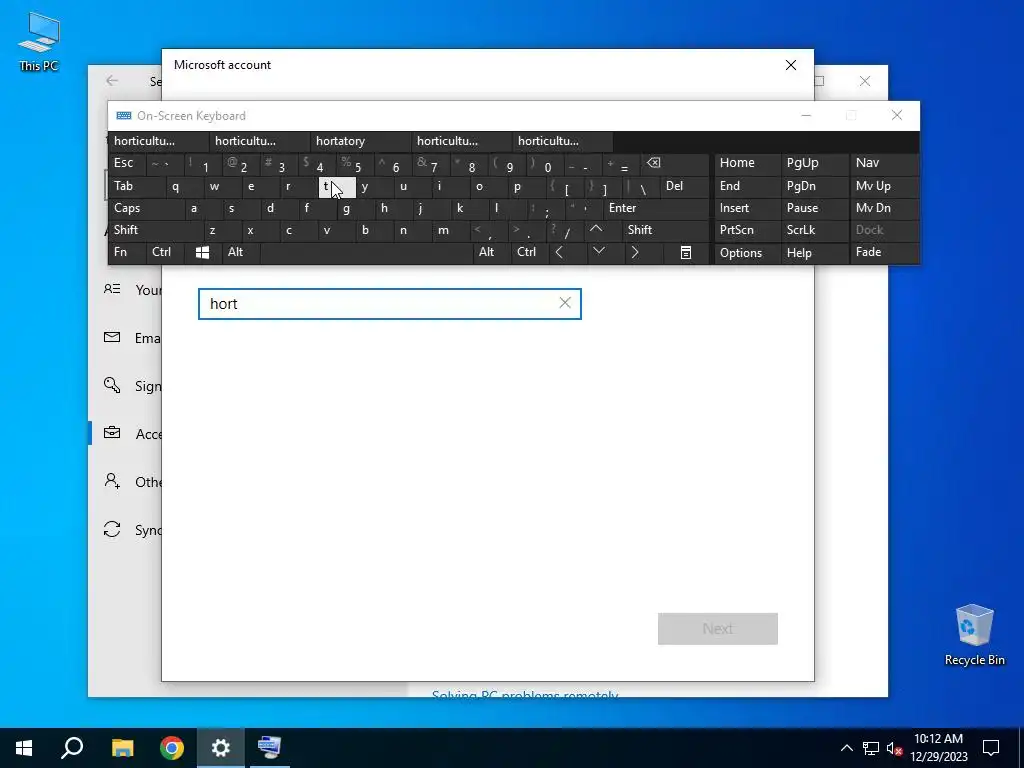
Task: Open the Your info sidebar icon in Settings
Action: (112, 289)
